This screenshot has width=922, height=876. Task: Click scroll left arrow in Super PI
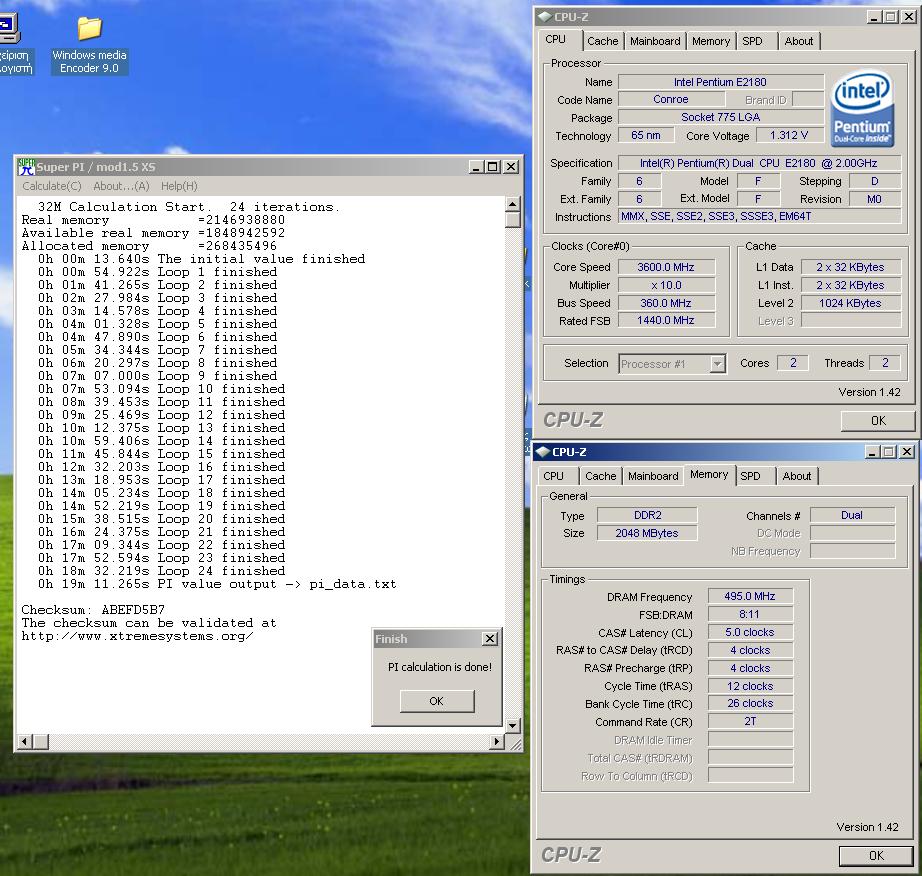click(x=25, y=741)
